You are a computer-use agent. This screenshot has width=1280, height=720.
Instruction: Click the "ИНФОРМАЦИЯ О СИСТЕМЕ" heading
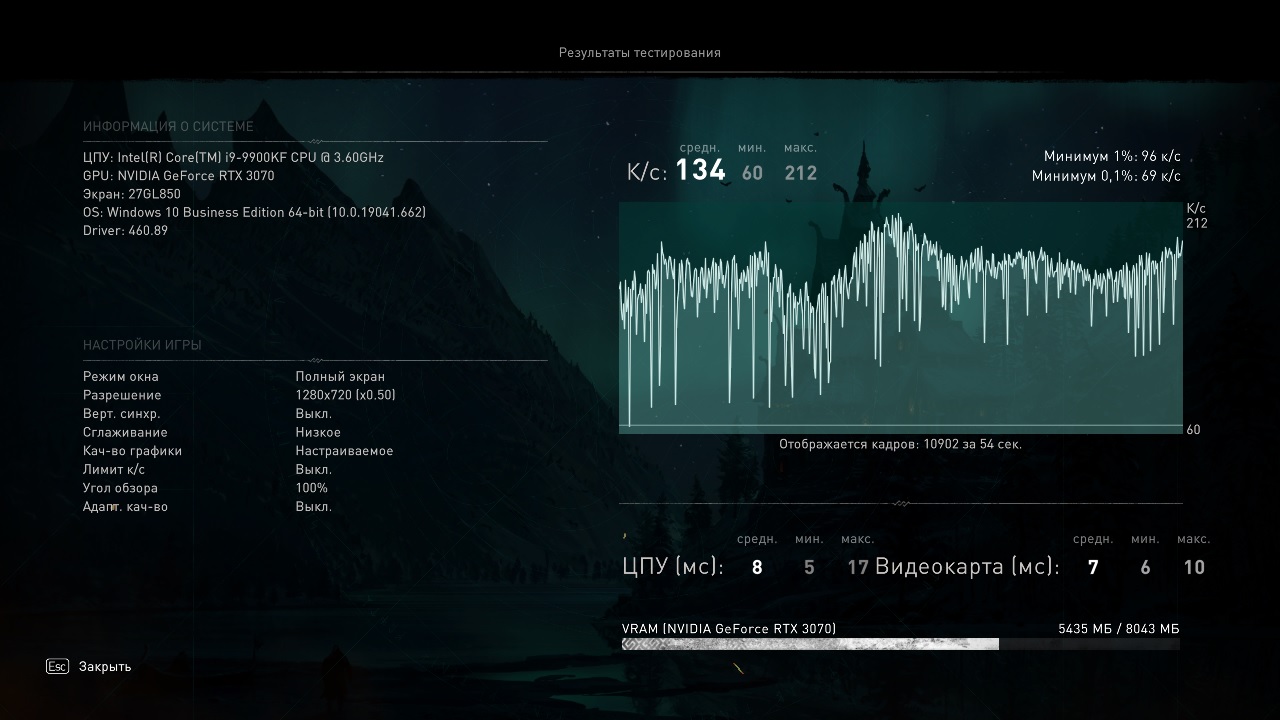coord(168,127)
